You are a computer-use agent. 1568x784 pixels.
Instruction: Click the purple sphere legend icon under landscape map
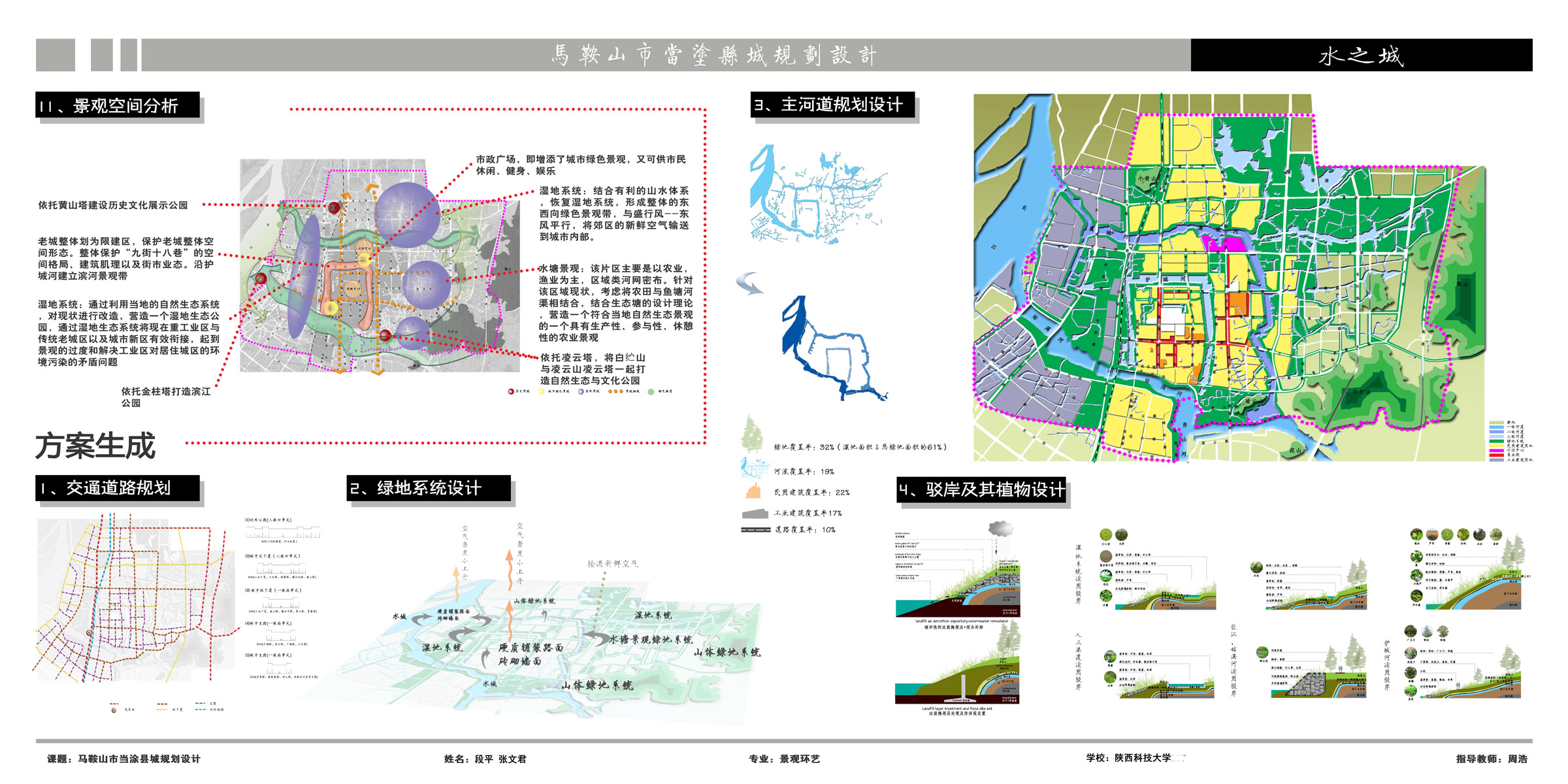click(x=580, y=391)
